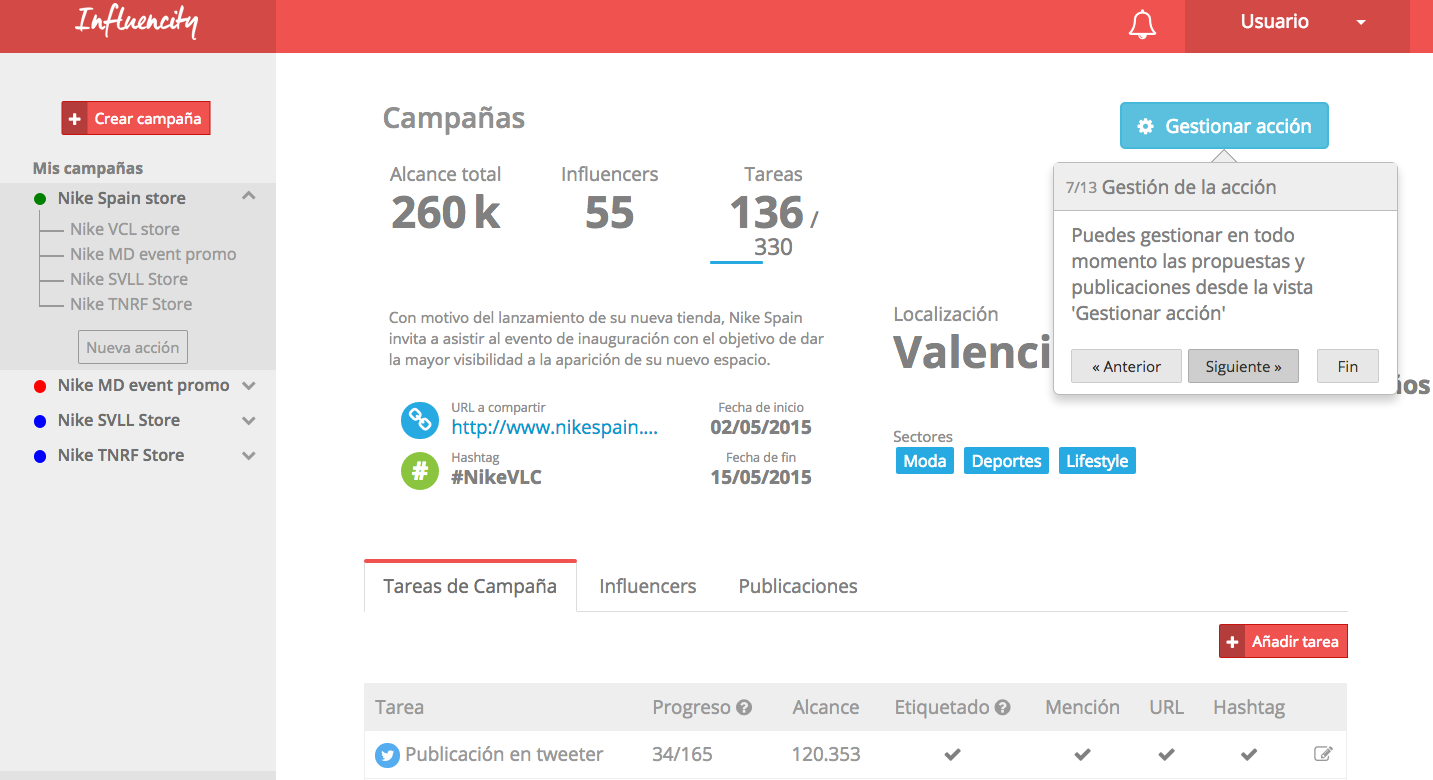This screenshot has width=1433, height=780.
Task: Click the Mención checkmark for tweeter task
Action: 1082,755
